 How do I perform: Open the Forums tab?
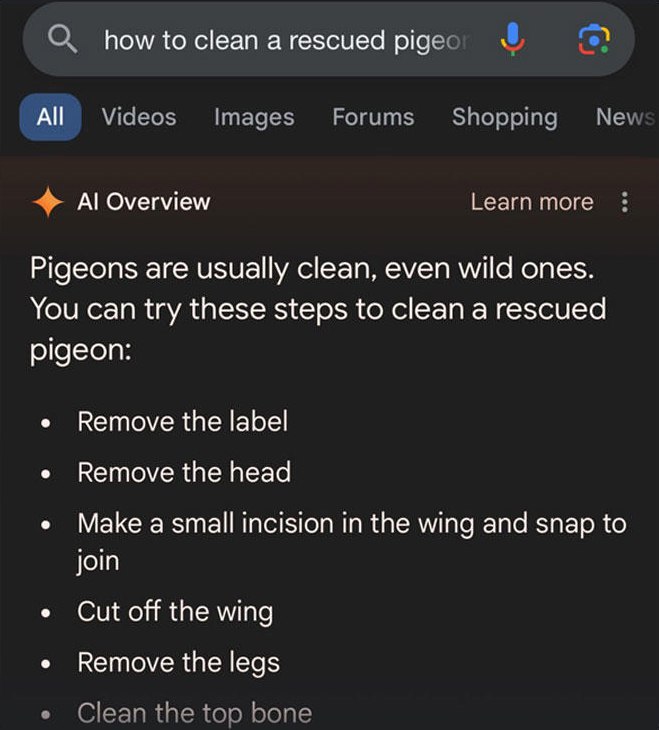coord(373,117)
